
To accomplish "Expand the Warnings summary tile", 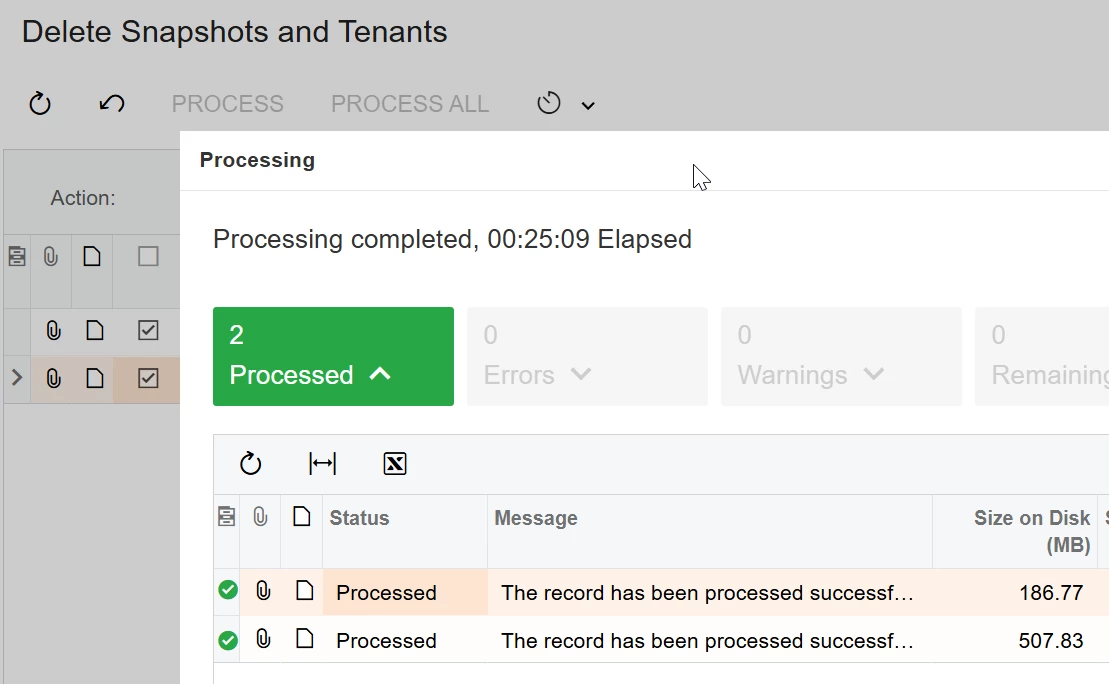I will [x=841, y=356].
